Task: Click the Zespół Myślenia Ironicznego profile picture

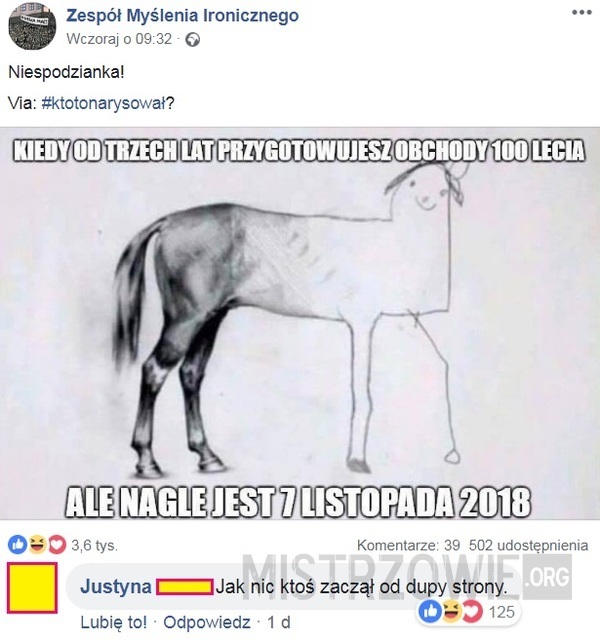Action: pyautogui.click(x=32, y=26)
